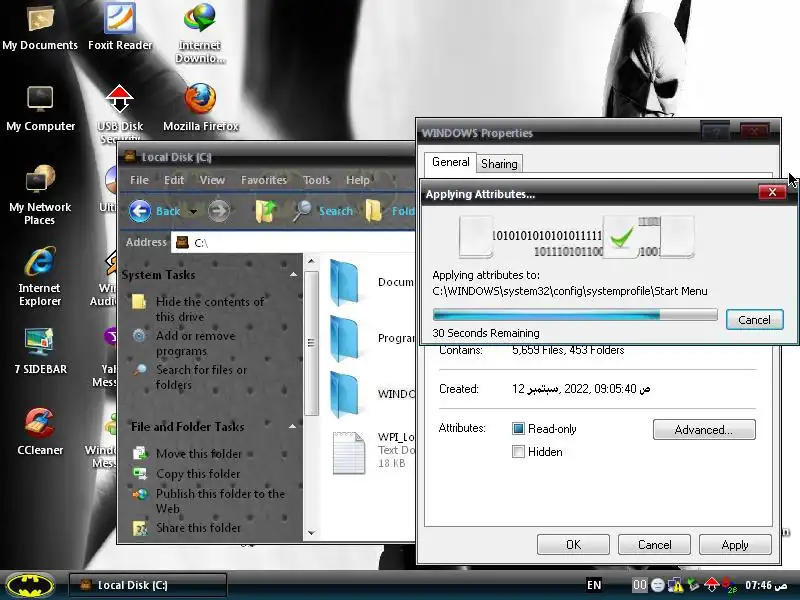Screen dimensions: 800x600
Task: Click the Hide the contents of this drive icon
Action: tap(139, 302)
